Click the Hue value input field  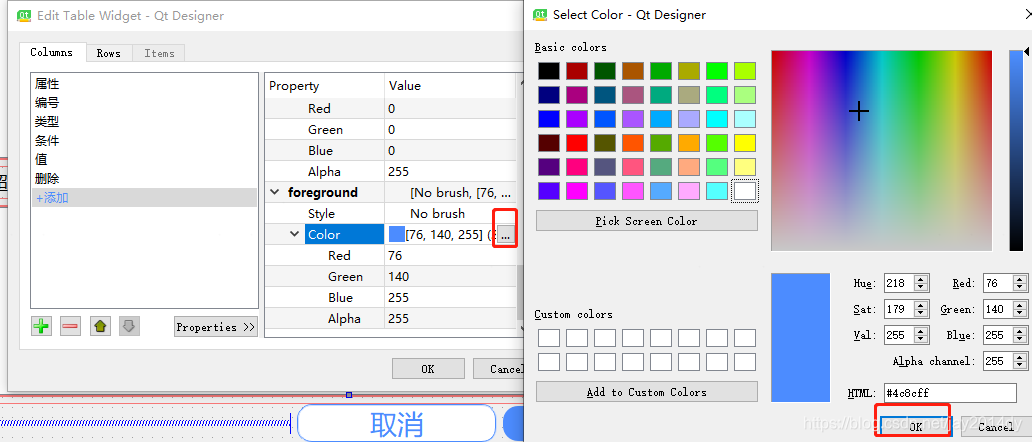coord(899,283)
